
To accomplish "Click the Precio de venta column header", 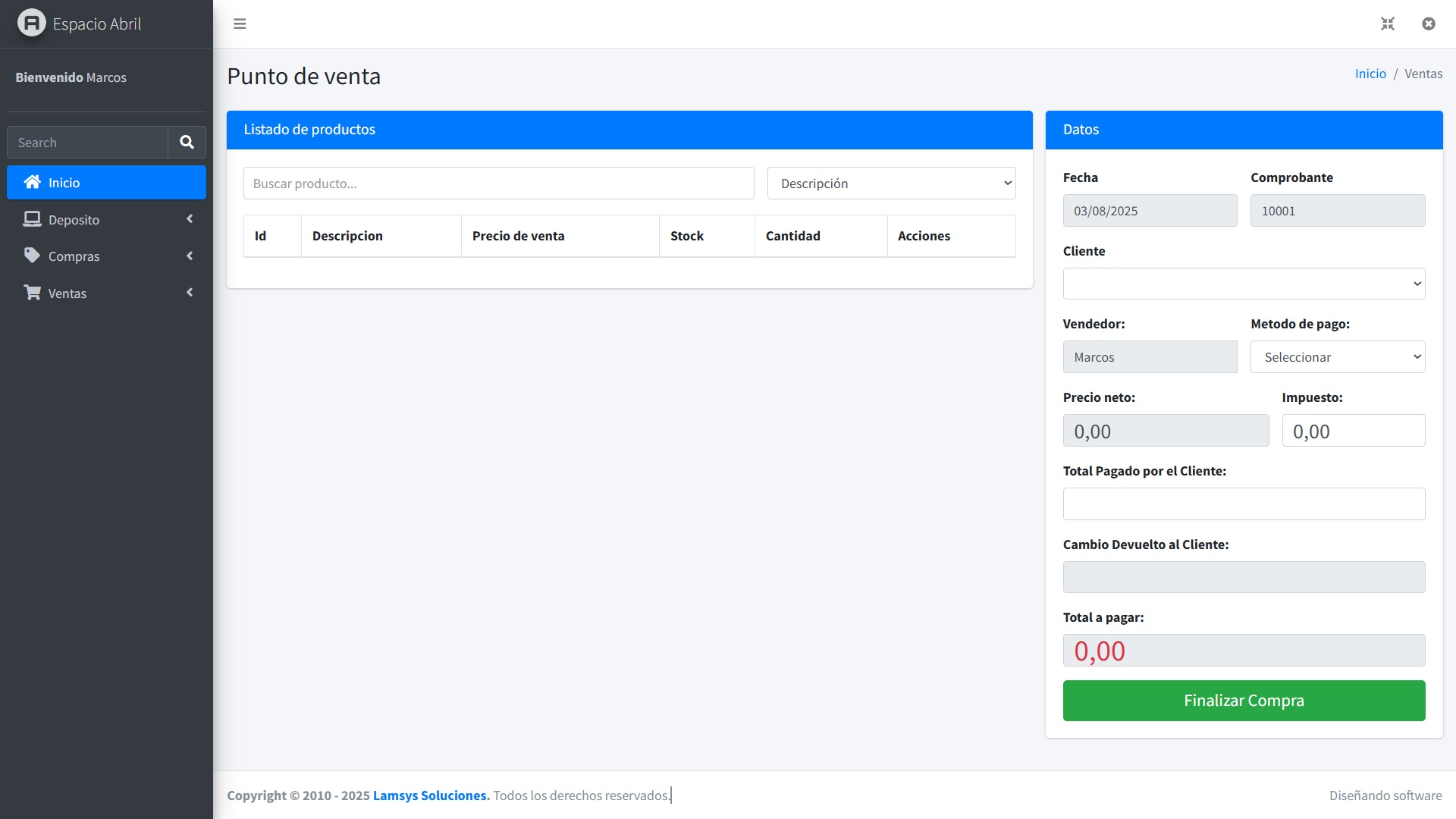I will tap(560, 236).
